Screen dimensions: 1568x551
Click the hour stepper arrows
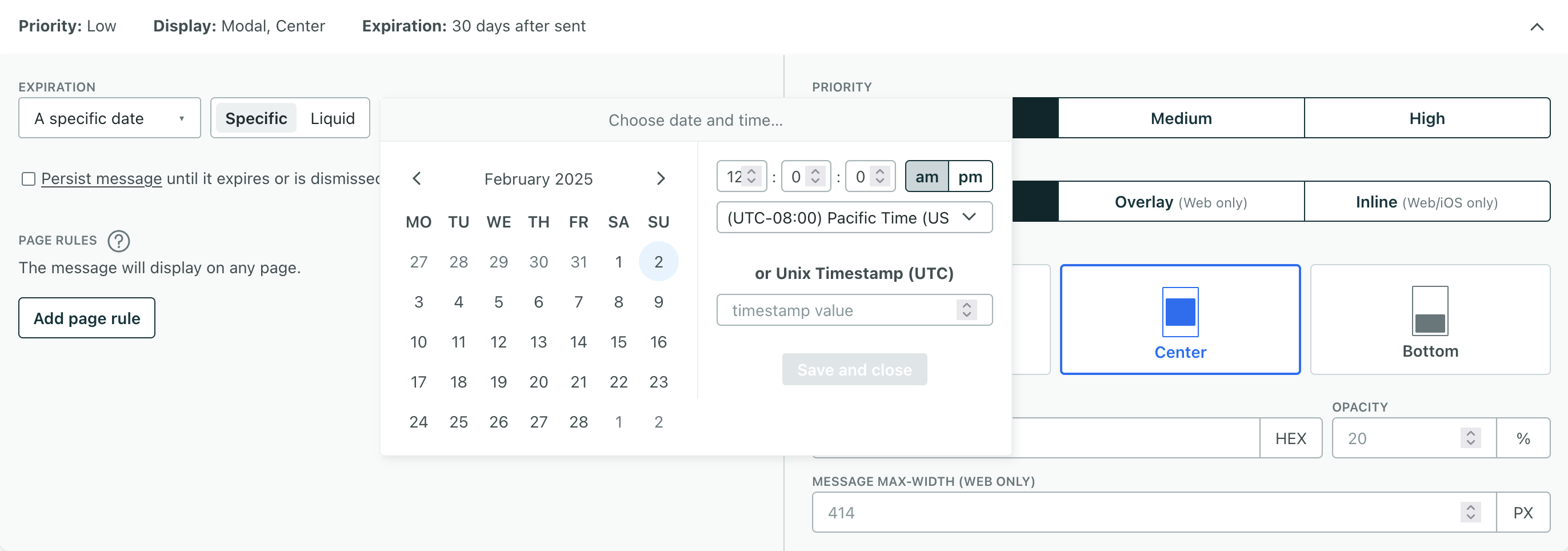point(752,177)
